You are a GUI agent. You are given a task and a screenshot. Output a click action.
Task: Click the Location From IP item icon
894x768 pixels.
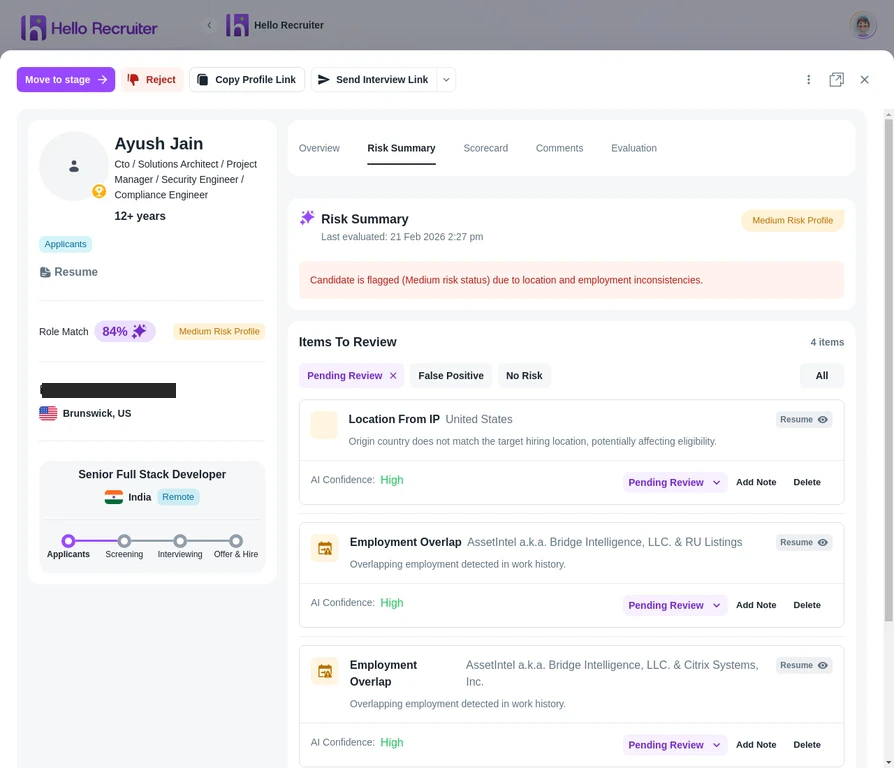coord(324,425)
